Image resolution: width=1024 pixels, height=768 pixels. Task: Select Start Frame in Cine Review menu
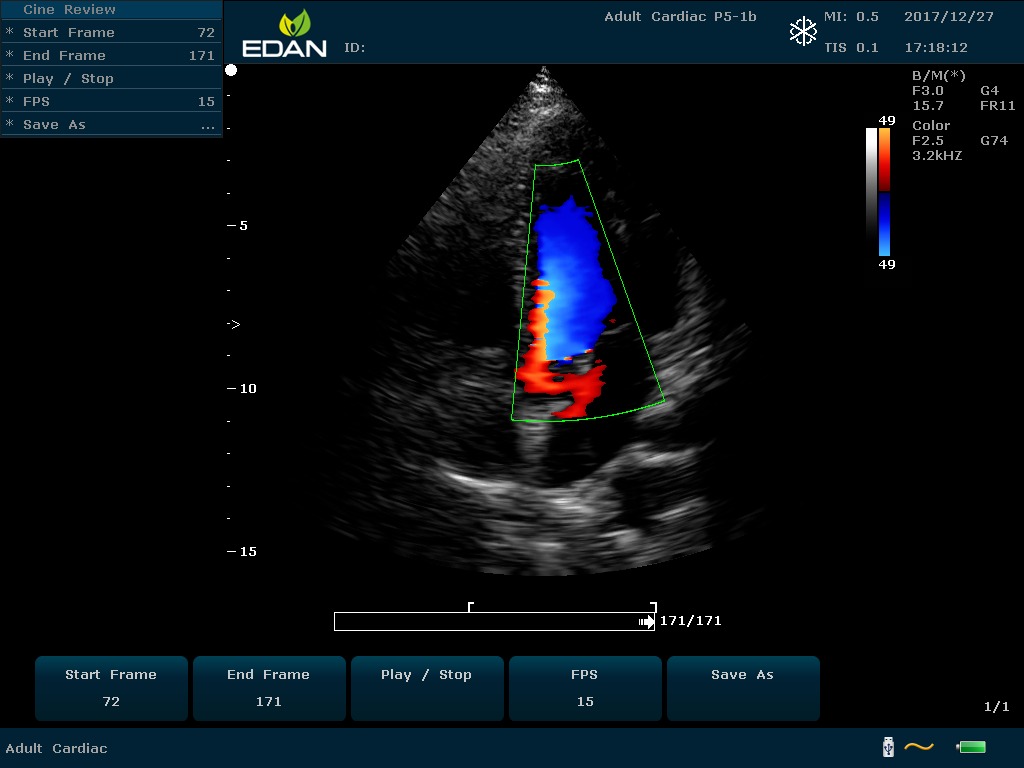click(x=110, y=33)
